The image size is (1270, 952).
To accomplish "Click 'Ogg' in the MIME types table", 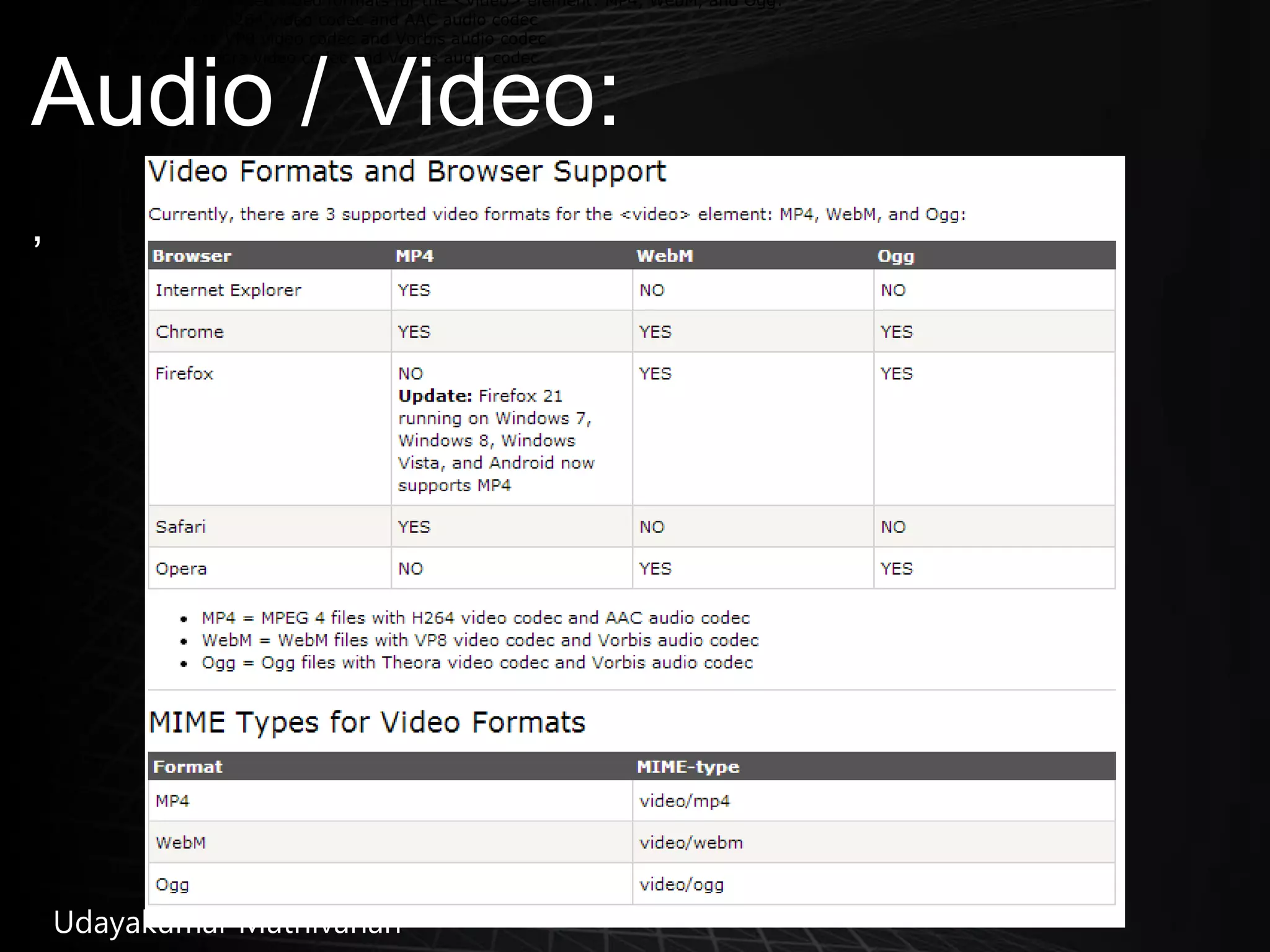I will (x=172, y=885).
